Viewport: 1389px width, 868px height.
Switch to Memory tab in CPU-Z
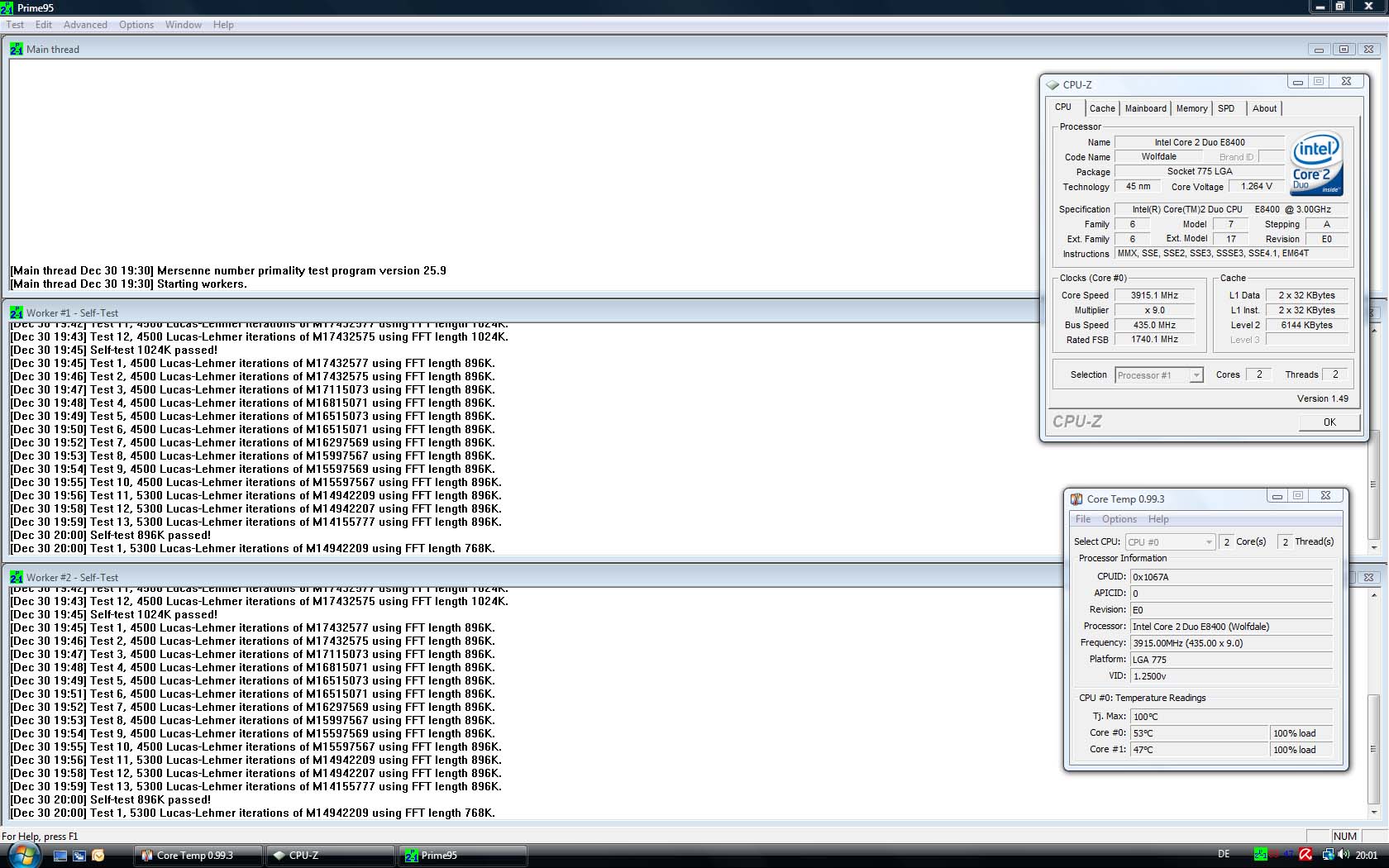1191,108
